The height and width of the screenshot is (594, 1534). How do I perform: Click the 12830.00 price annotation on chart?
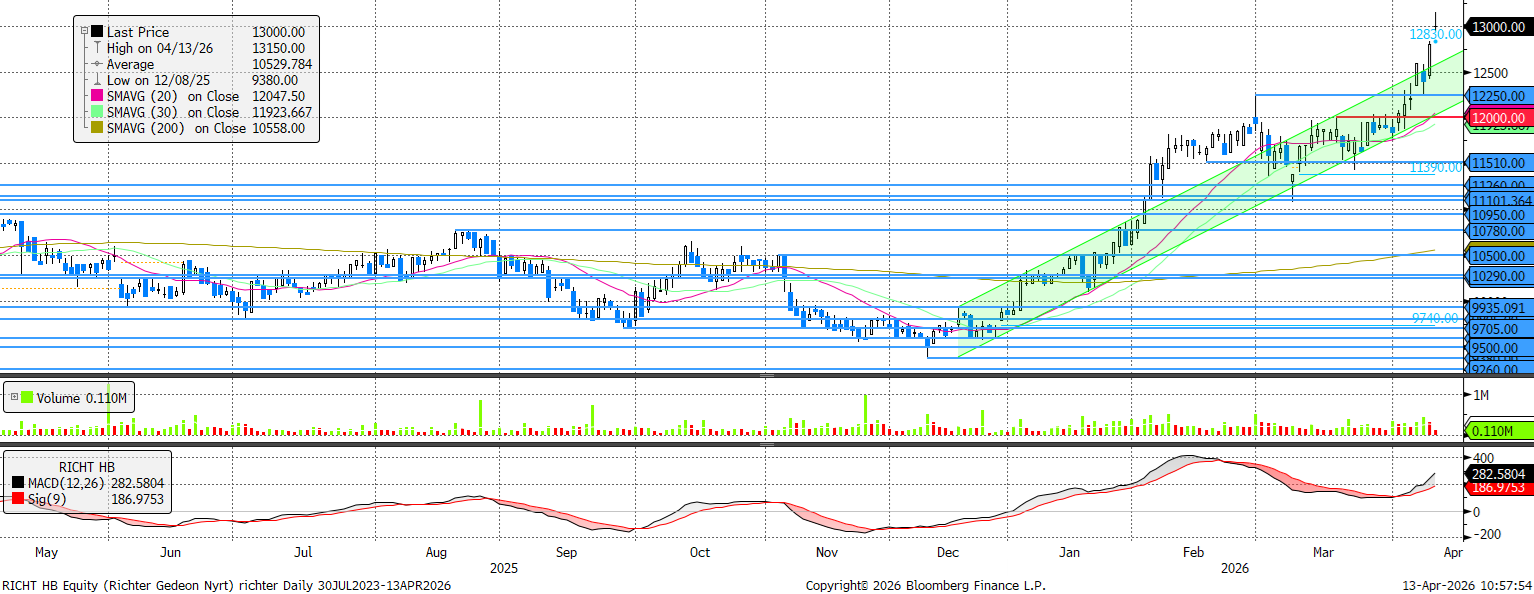pyautogui.click(x=1435, y=34)
